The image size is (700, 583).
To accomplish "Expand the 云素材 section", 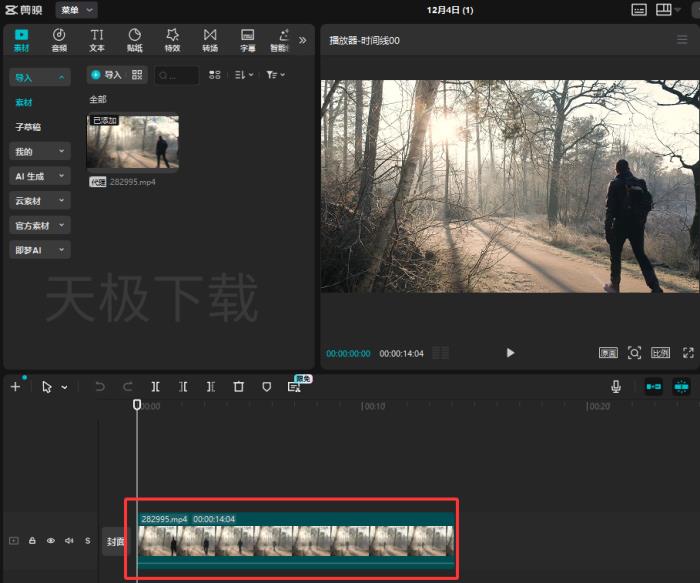I will point(40,201).
